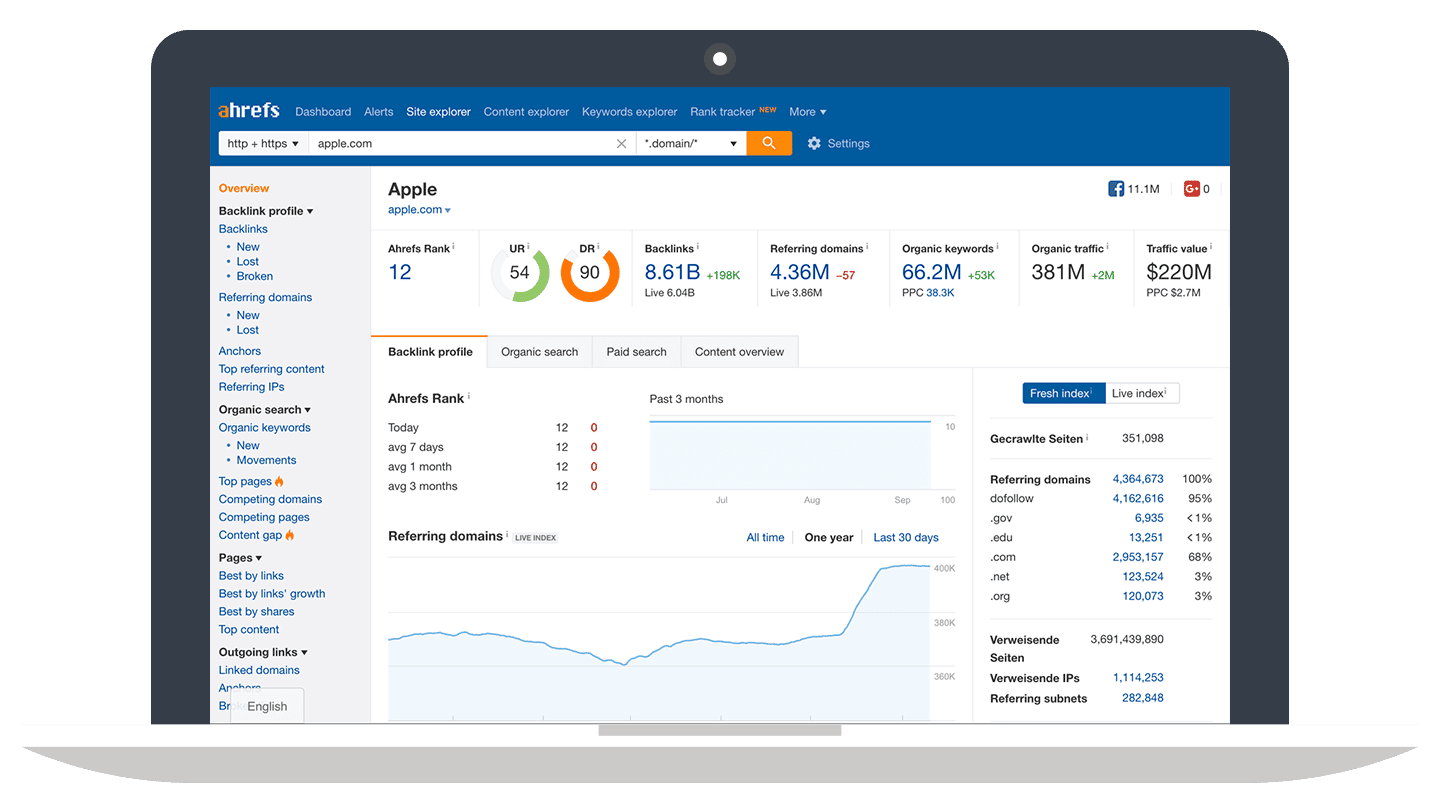Click the 13,251 .edu domains count

tap(1147, 538)
